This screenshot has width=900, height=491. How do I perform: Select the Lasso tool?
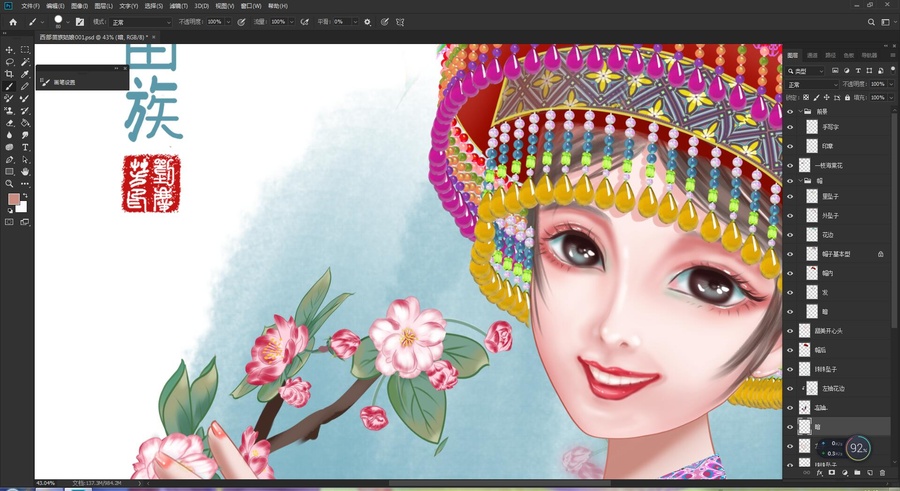9,62
